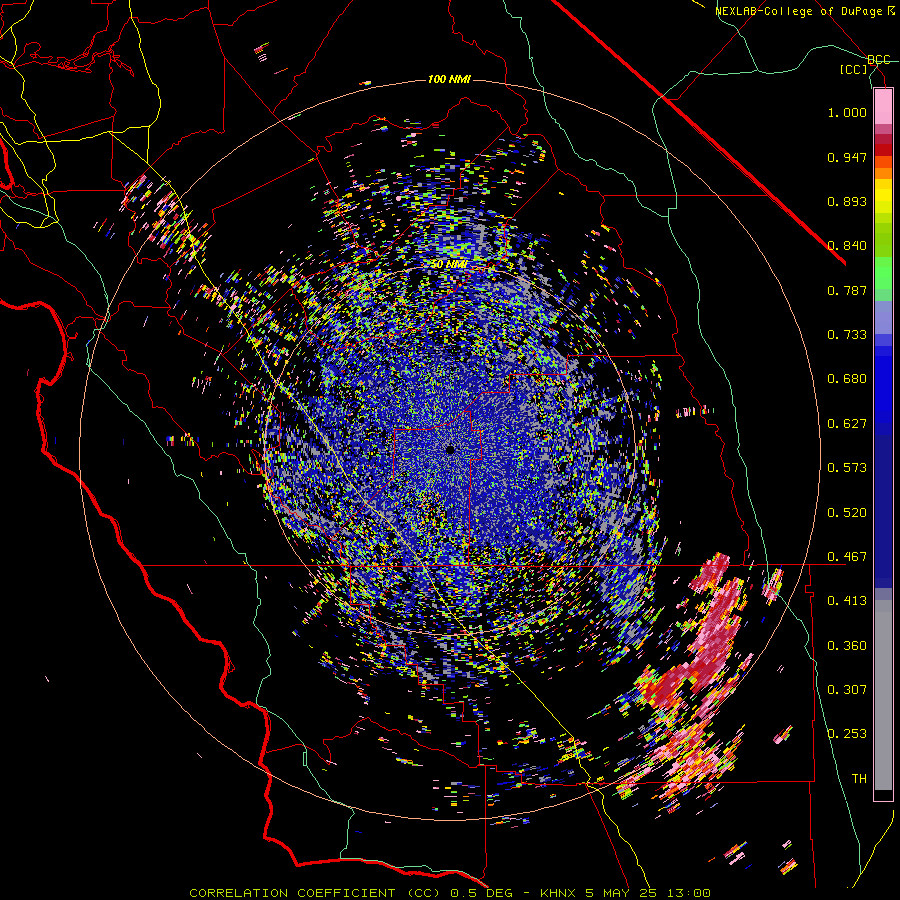
Task: Click the pink segment at the color bar top
Action: 883,107
